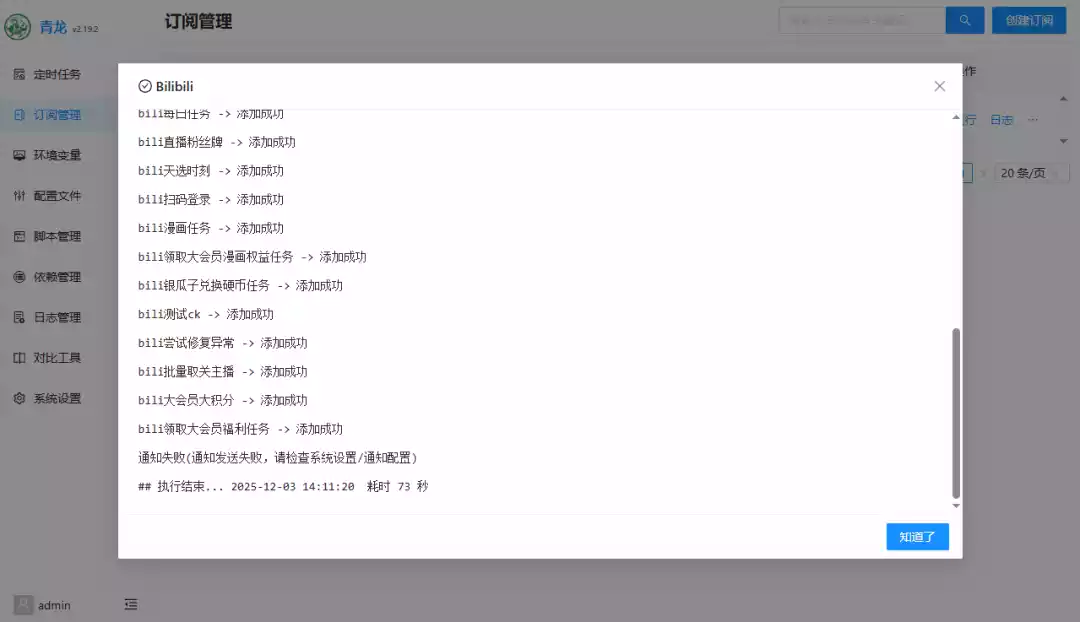Screen dimensions: 1080x622
Task: Click the 创建订阅 button
Action: coord(1028,20)
